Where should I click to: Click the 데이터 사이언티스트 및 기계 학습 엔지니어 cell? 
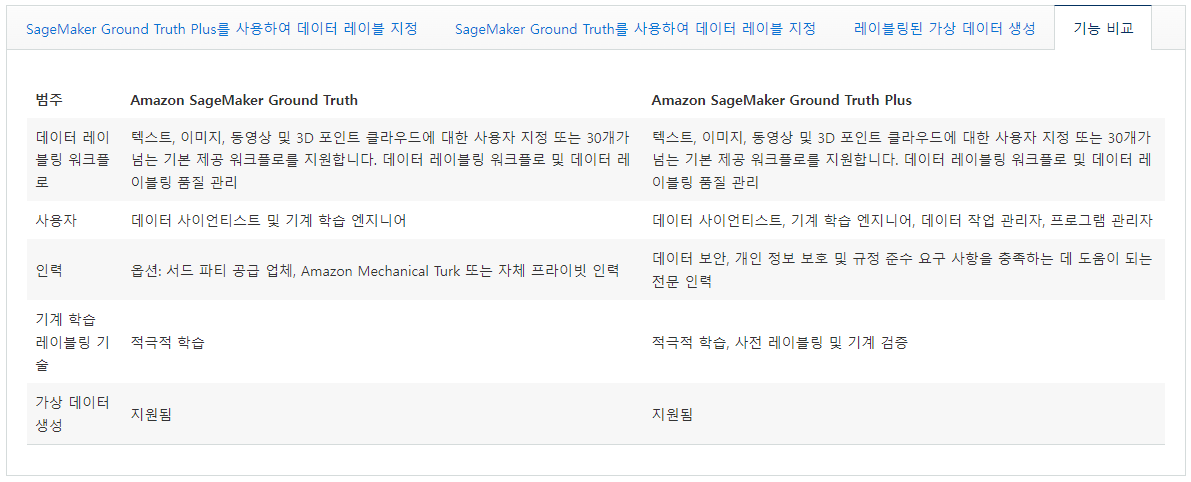coord(269,221)
